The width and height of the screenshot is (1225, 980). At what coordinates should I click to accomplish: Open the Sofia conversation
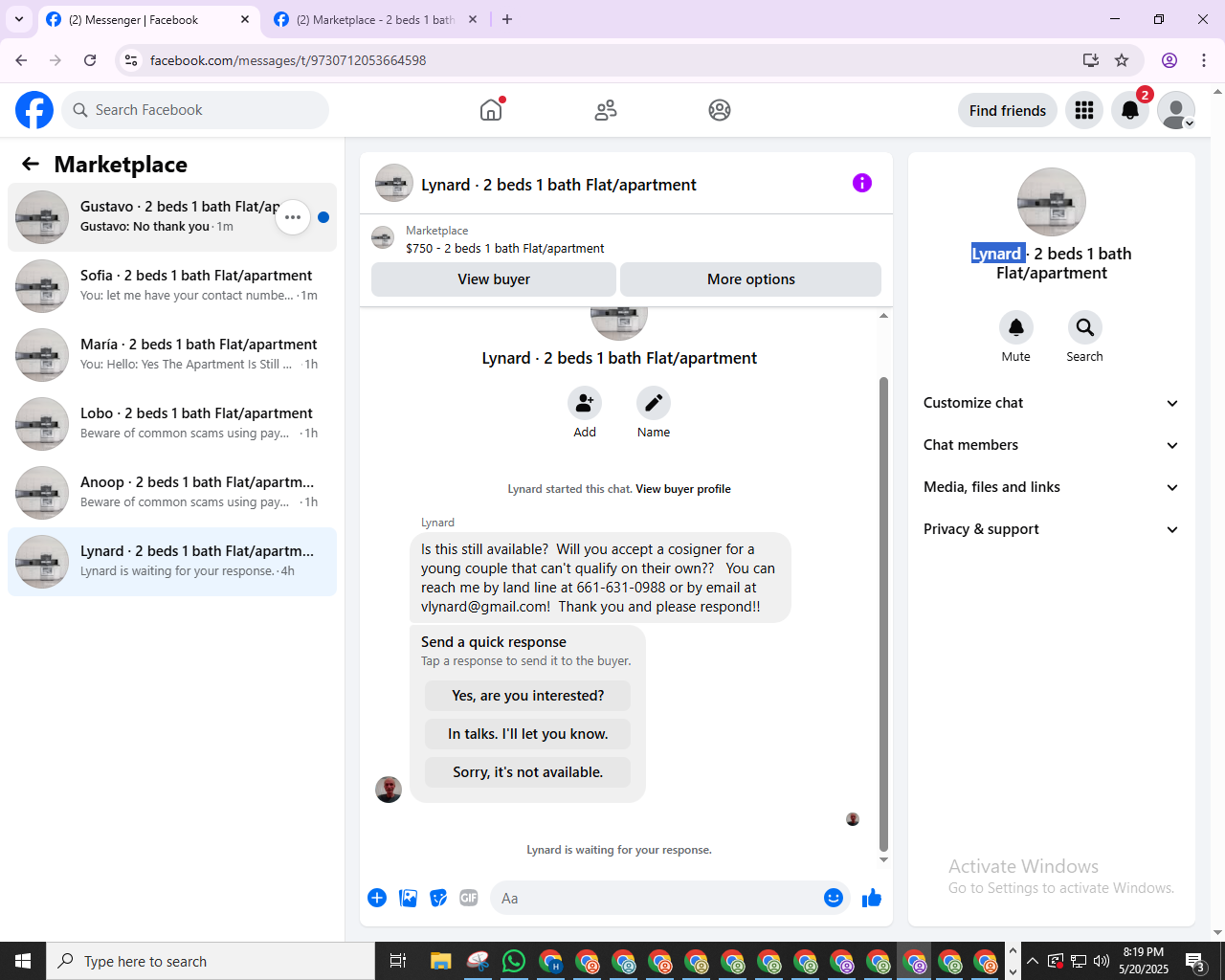click(x=172, y=286)
